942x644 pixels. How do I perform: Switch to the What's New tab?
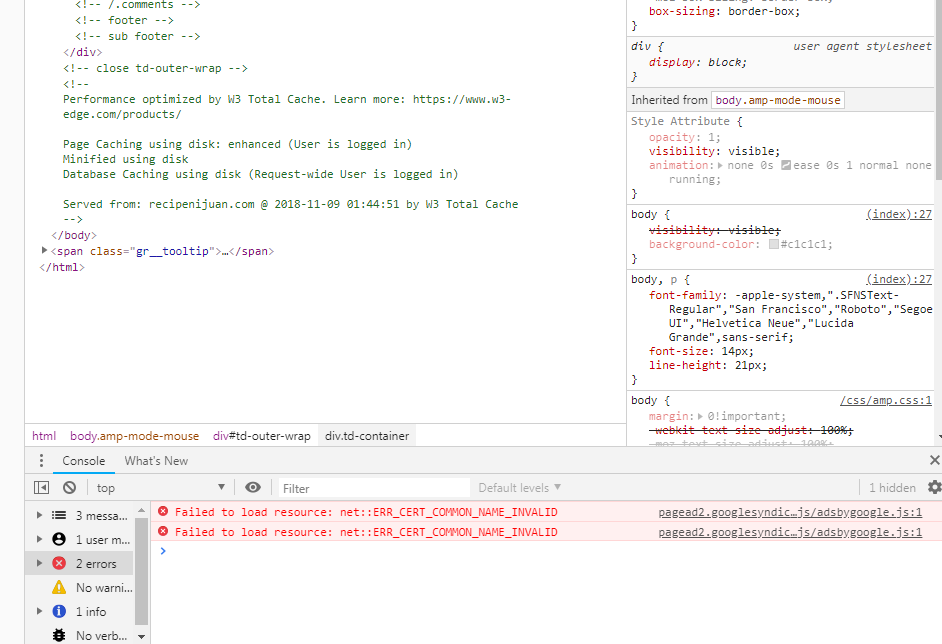click(156, 461)
